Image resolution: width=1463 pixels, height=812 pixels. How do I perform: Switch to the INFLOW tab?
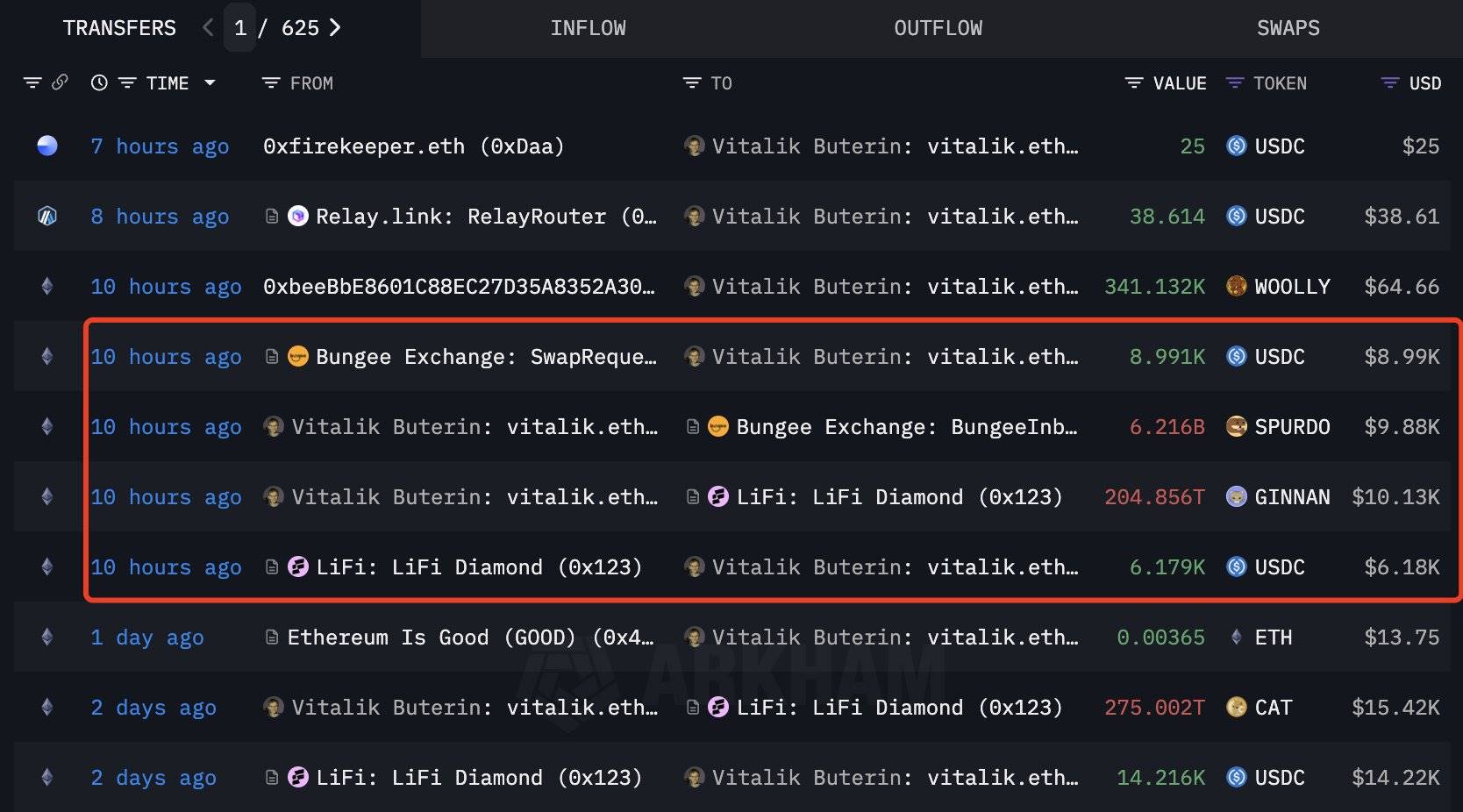point(588,27)
